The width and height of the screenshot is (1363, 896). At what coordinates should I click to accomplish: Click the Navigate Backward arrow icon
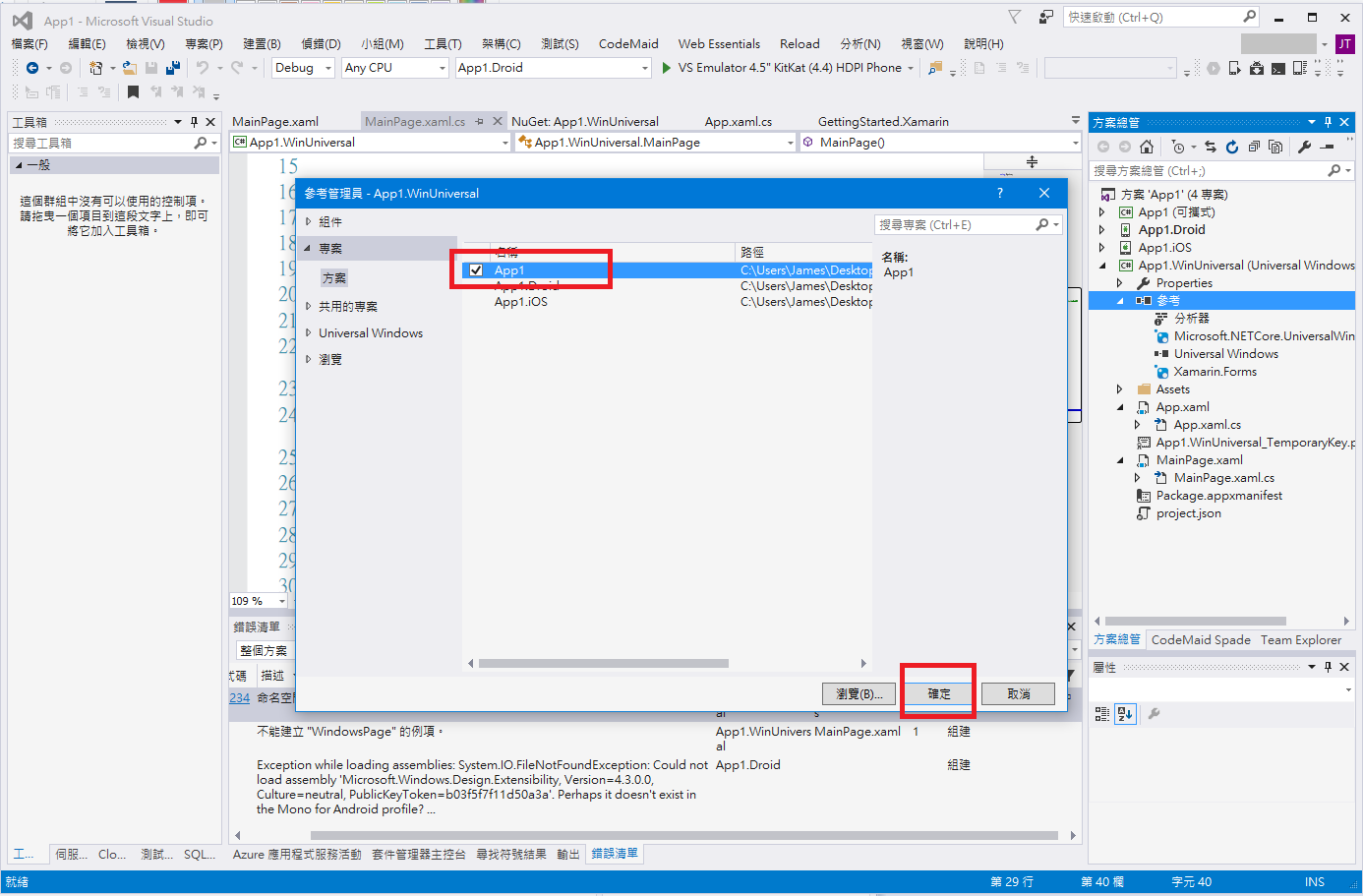tap(32, 68)
